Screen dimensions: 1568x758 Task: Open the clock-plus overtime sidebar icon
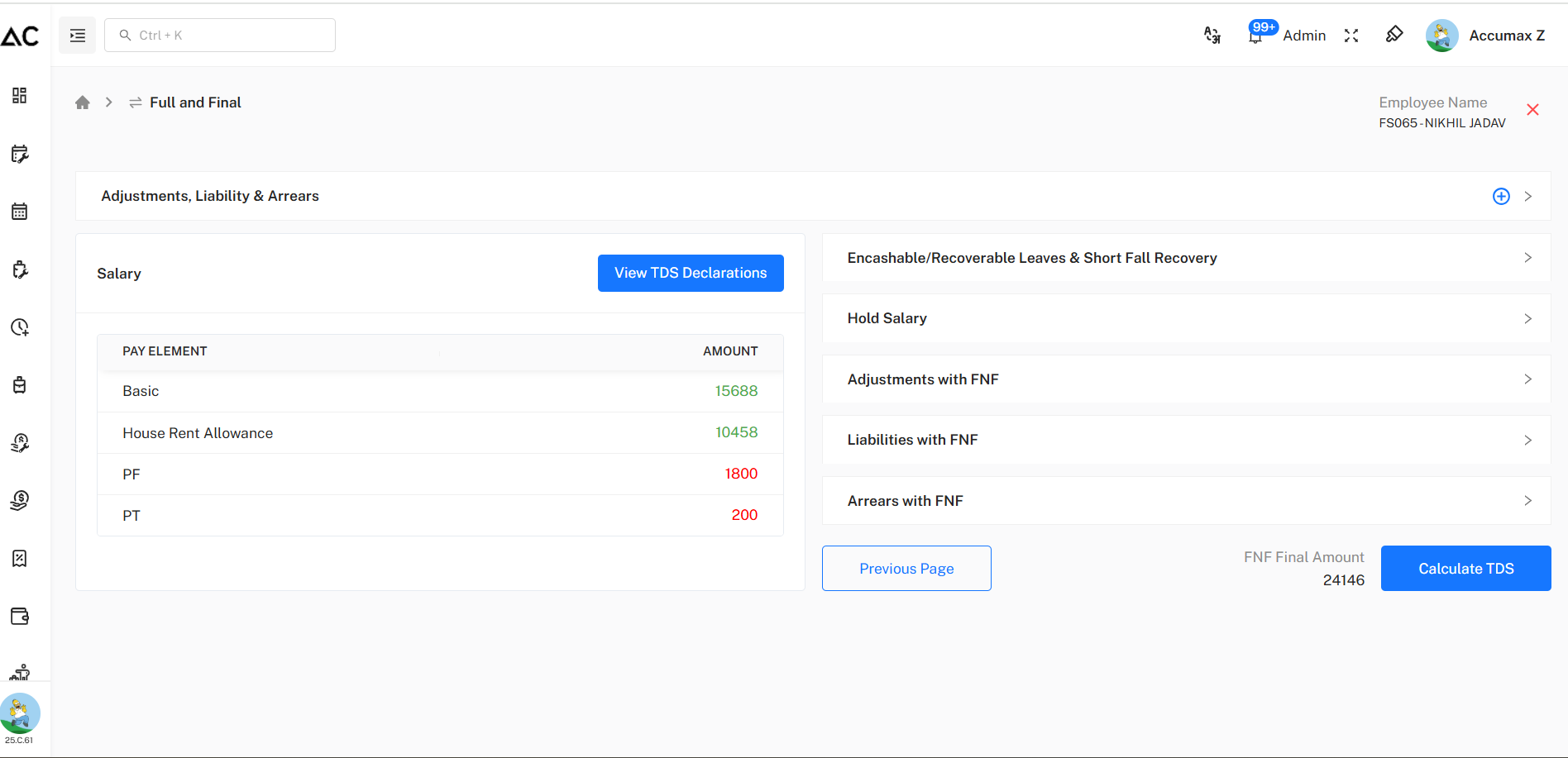click(20, 327)
